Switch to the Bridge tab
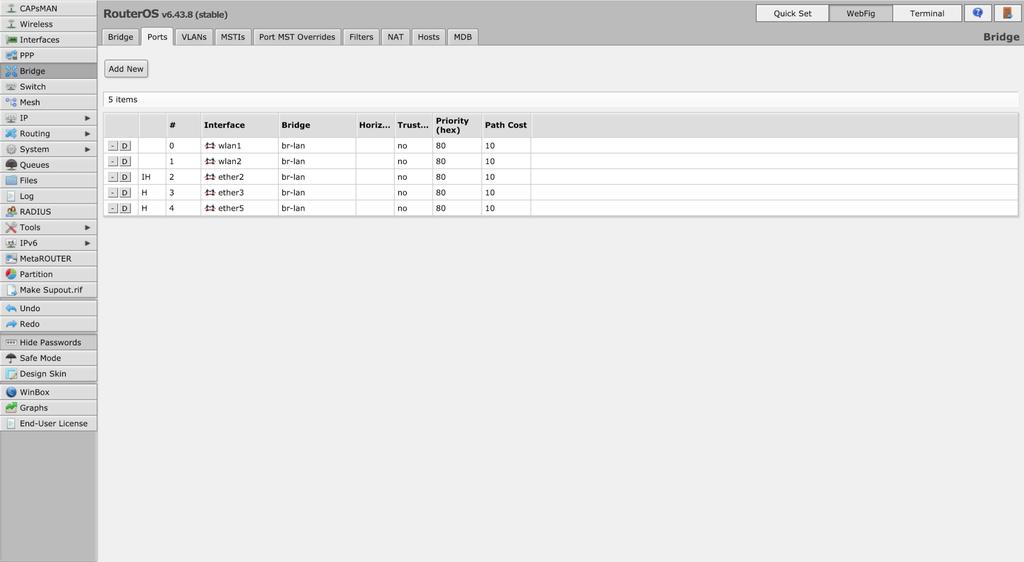The height and width of the screenshot is (562, 1024). 120,37
